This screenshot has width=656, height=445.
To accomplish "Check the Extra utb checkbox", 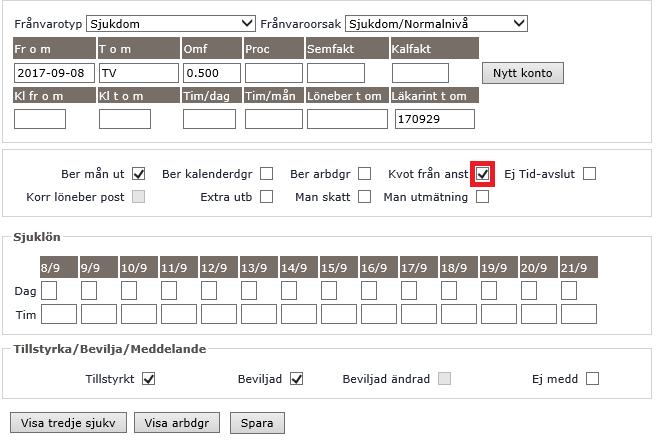I will pyautogui.click(x=266, y=197).
